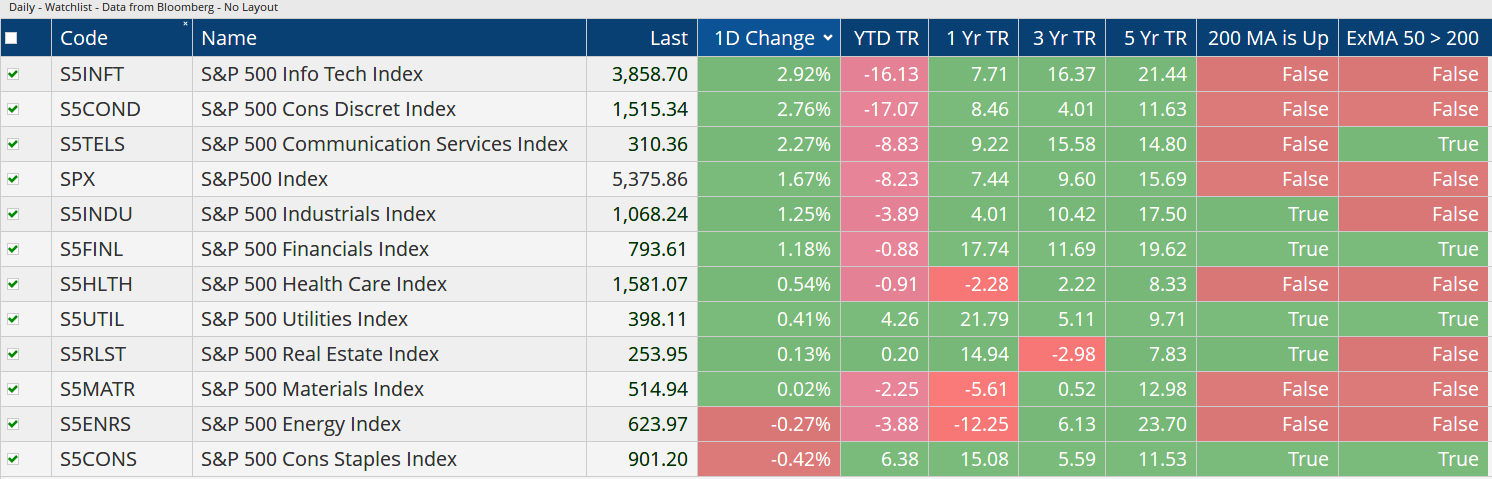Screen dimensions: 1492x479
Task: Click the Watchlist title bar text
Action: tap(141, 7)
